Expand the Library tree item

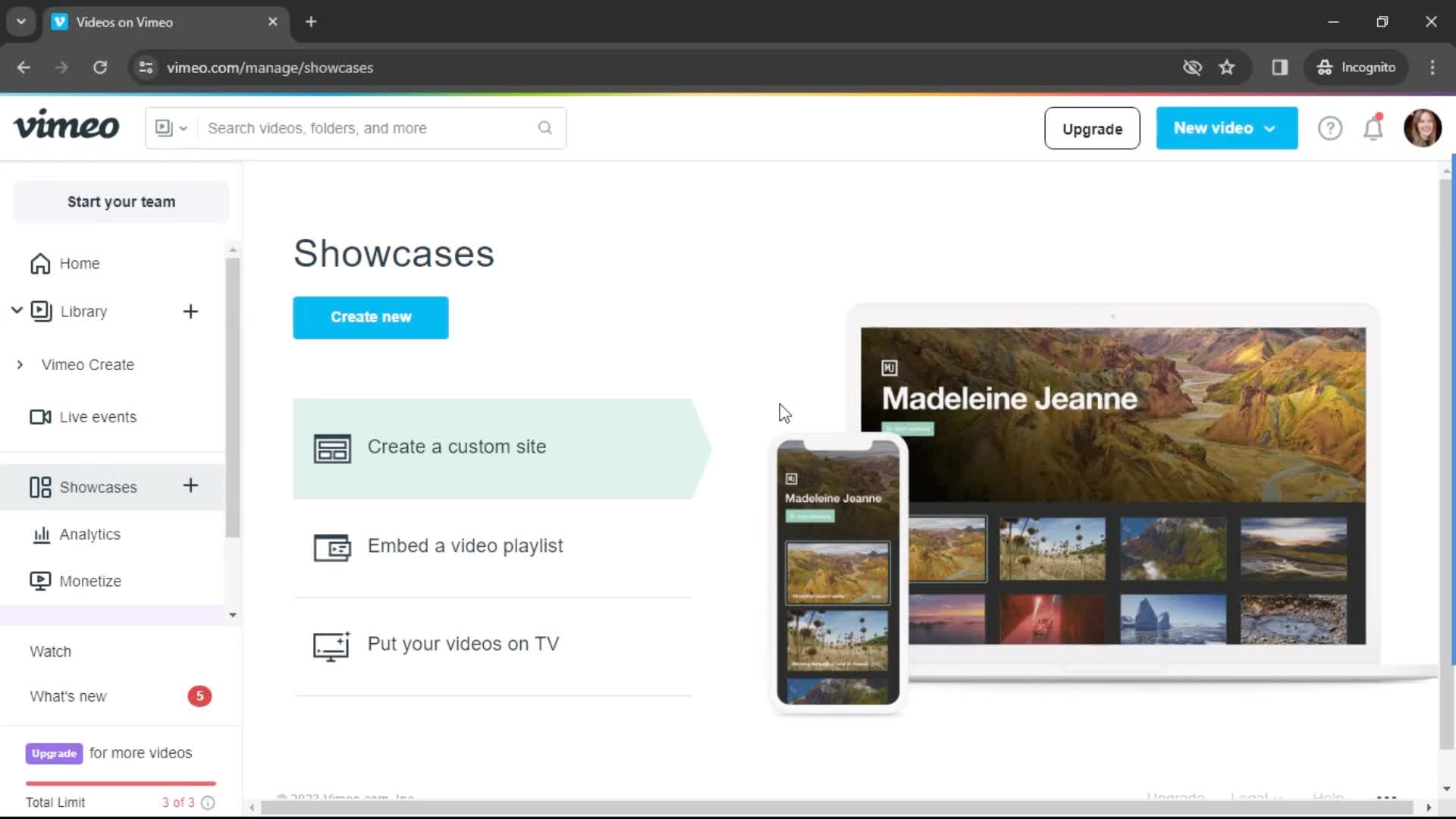[x=18, y=311]
